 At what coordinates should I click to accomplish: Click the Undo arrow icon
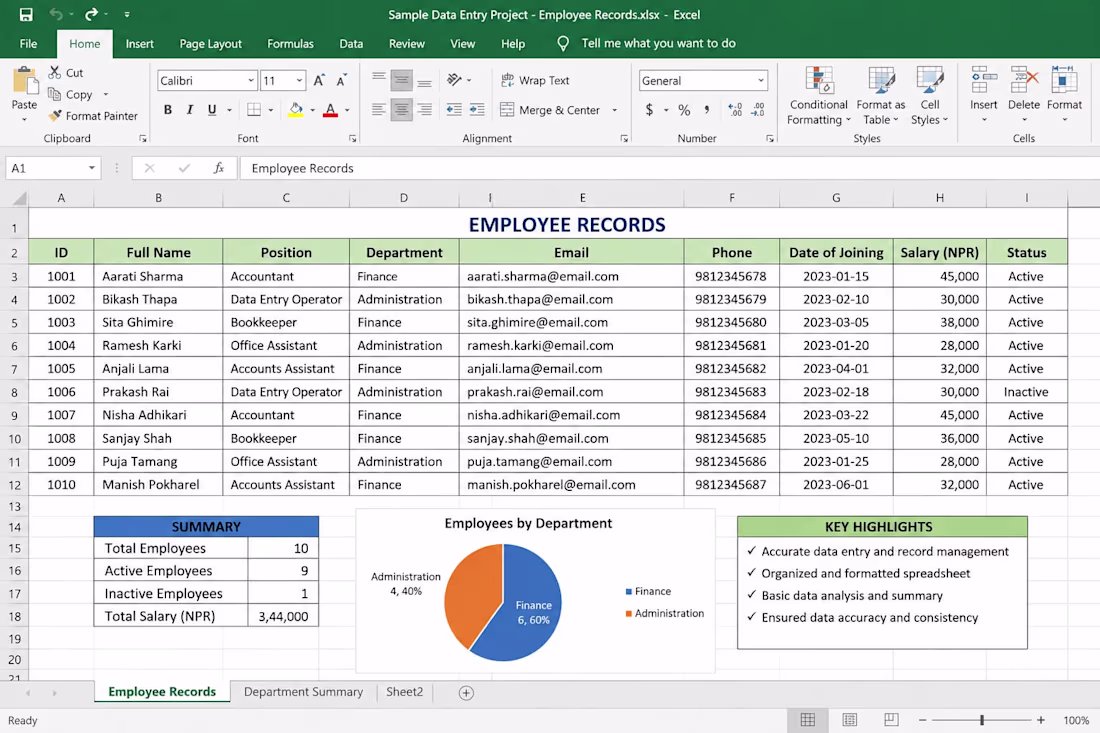coord(56,14)
